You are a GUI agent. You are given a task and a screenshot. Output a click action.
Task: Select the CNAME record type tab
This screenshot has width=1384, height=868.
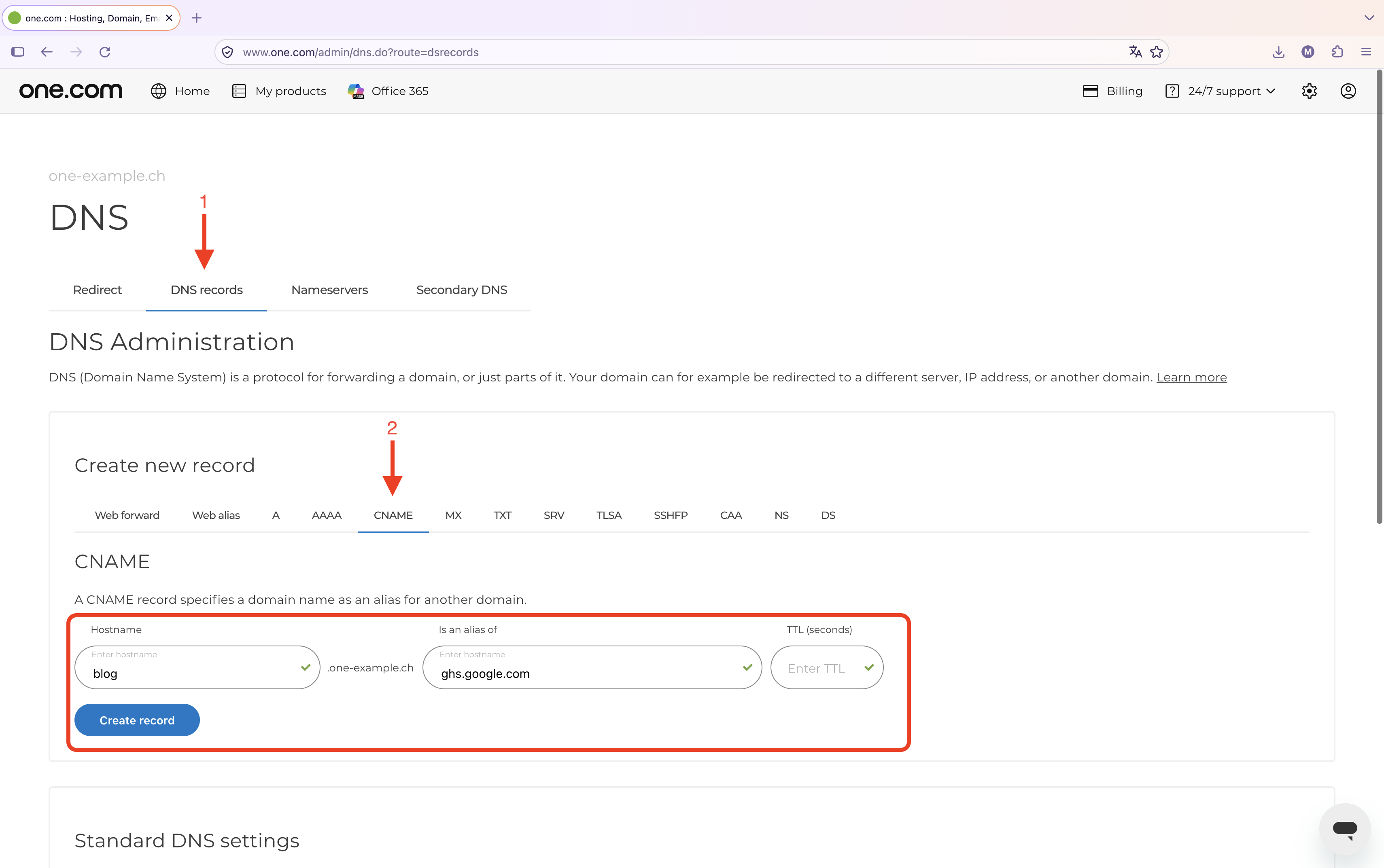pos(393,515)
